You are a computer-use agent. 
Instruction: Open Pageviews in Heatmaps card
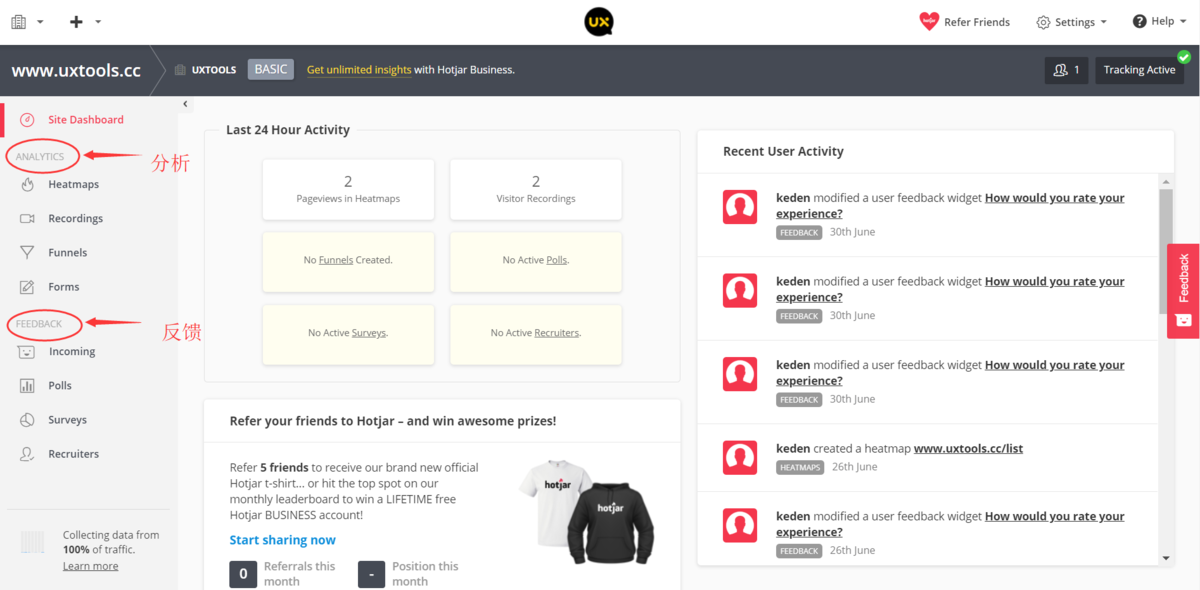[x=348, y=189]
